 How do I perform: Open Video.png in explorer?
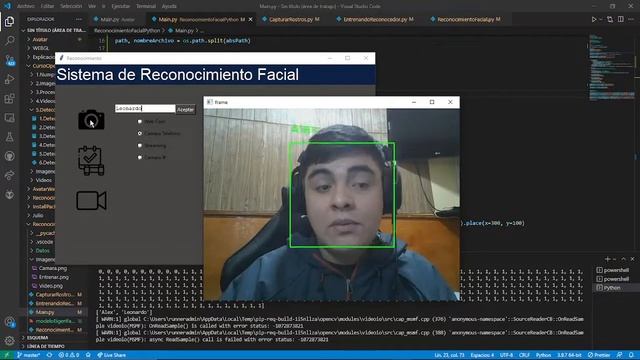click(51, 286)
